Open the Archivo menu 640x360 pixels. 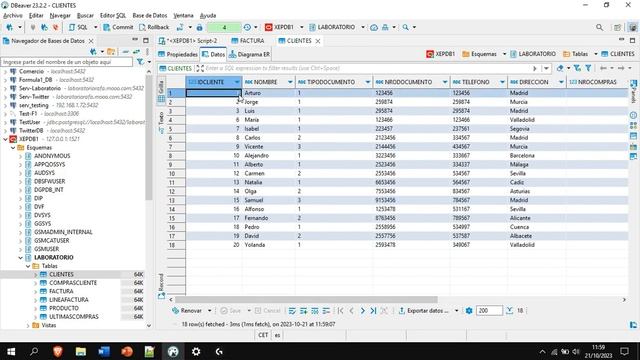point(13,16)
